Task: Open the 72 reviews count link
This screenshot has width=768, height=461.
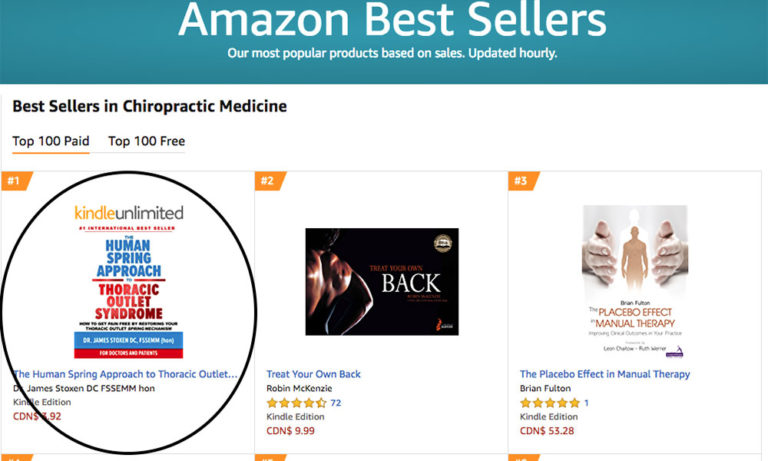Action: click(x=336, y=403)
